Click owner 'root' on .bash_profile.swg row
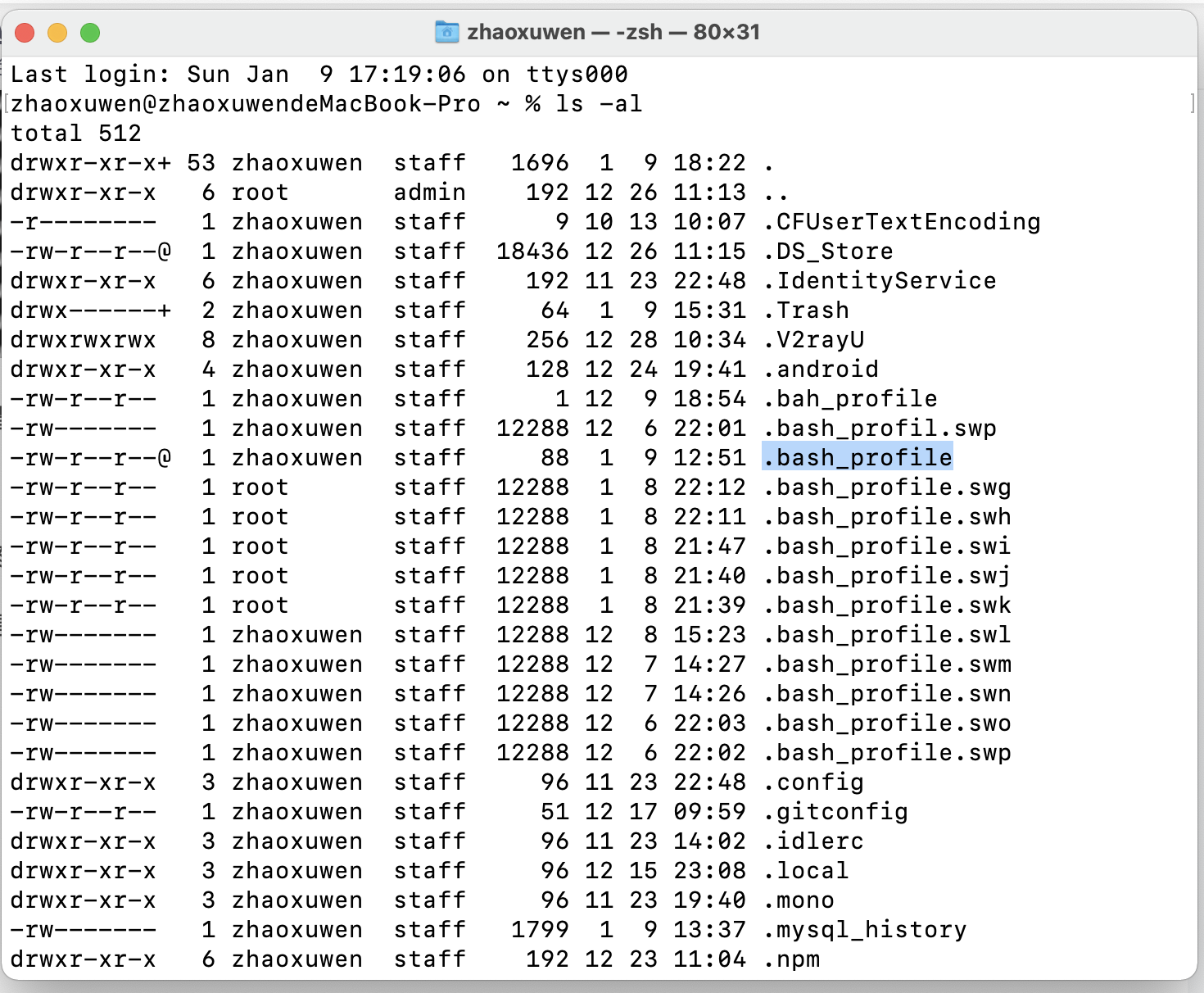 point(260,487)
